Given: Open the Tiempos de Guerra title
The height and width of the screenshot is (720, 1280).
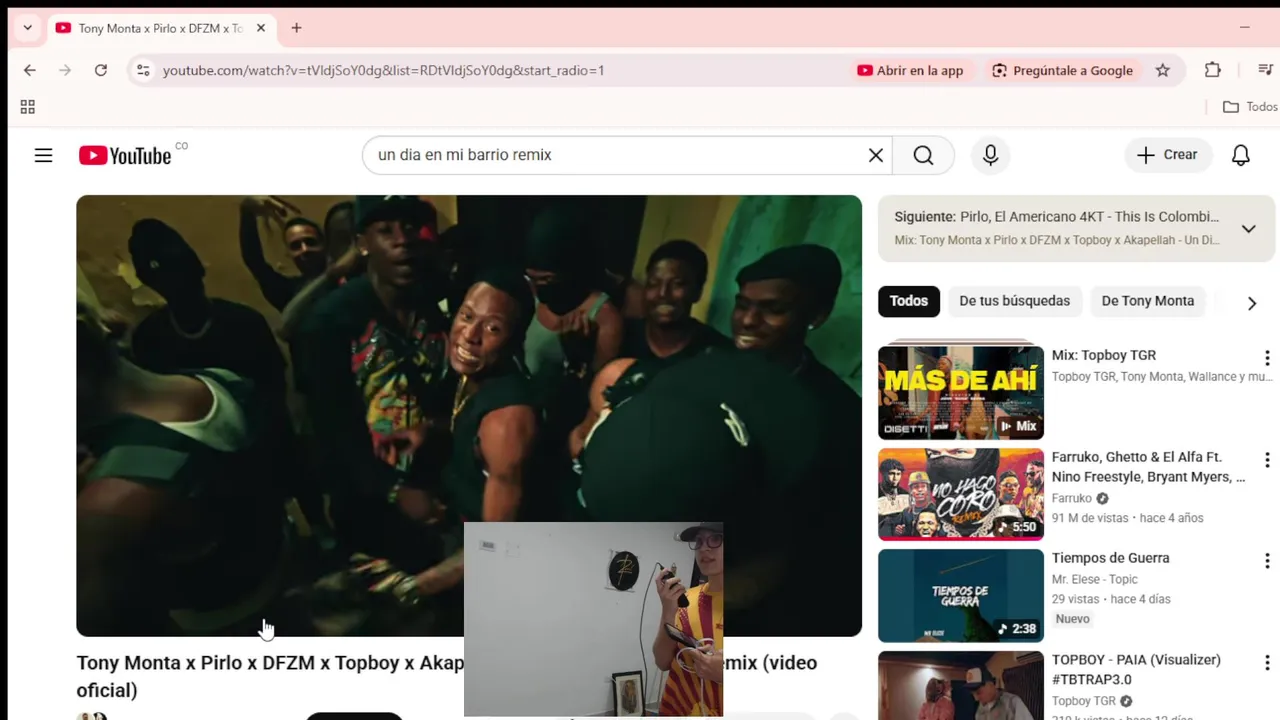Looking at the screenshot, I should pyautogui.click(x=1110, y=558).
